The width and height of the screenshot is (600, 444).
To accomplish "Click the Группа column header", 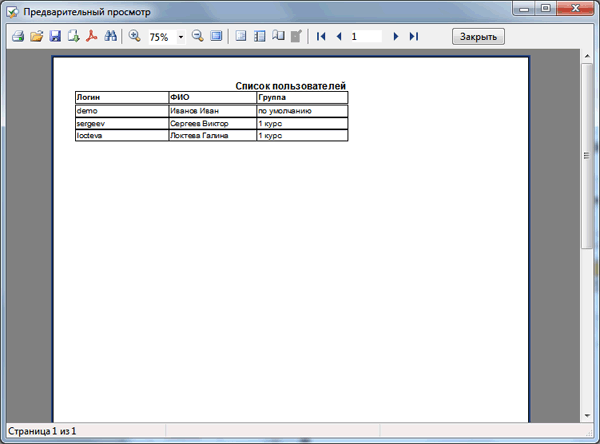I will point(302,97).
